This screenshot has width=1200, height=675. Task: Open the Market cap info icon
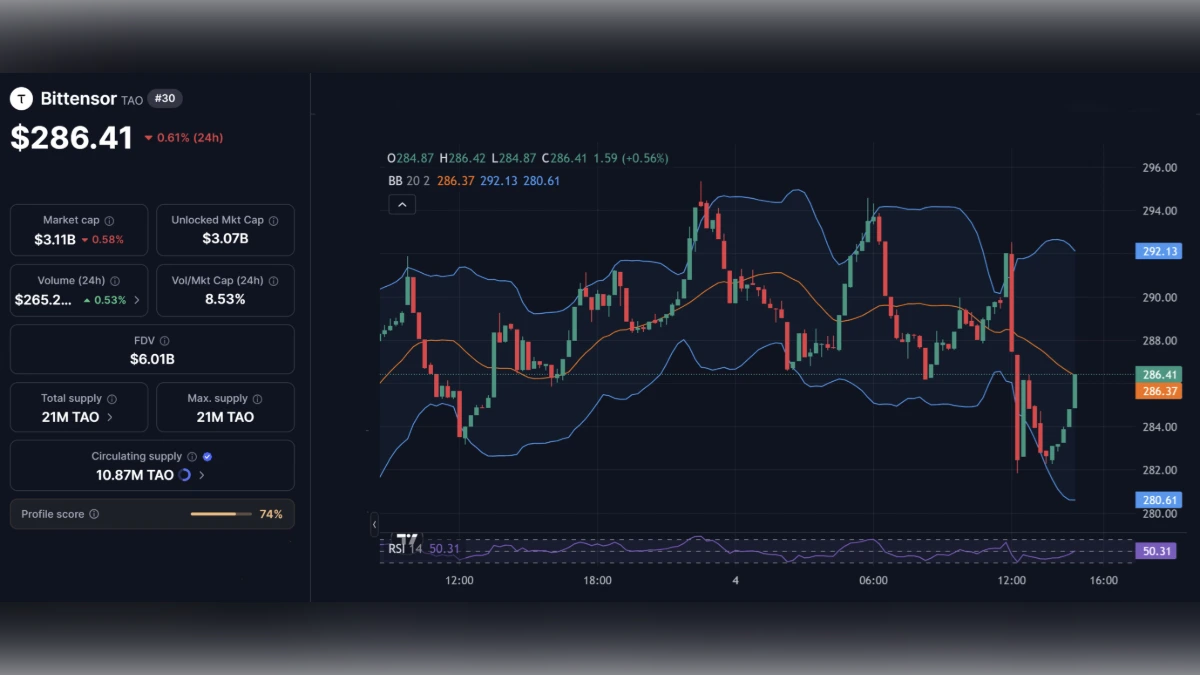109,220
